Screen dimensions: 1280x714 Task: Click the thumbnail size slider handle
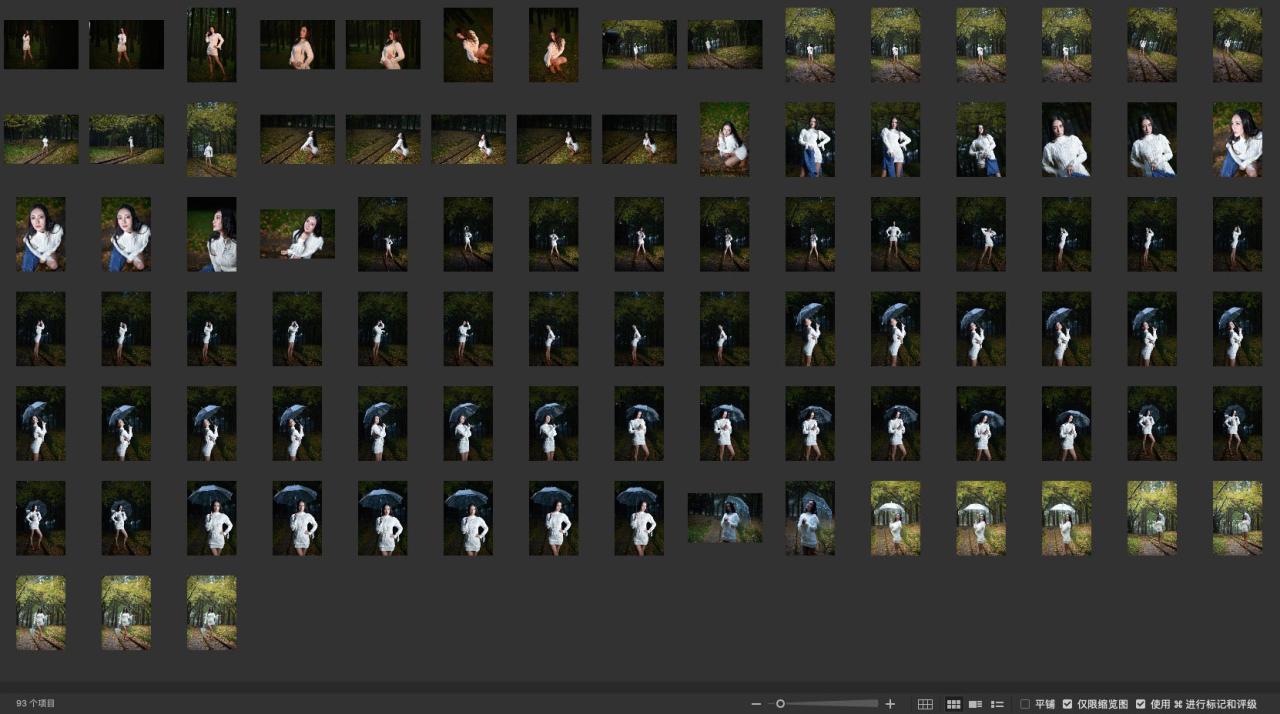780,704
